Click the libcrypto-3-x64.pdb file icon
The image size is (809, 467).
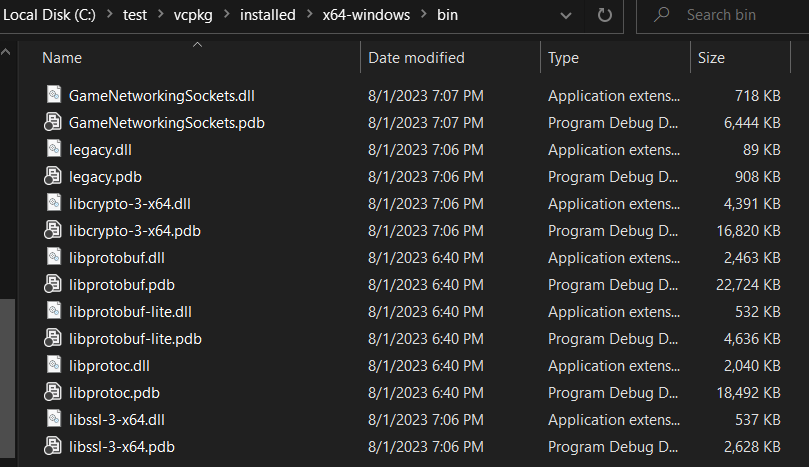pyautogui.click(x=53, y=231)
